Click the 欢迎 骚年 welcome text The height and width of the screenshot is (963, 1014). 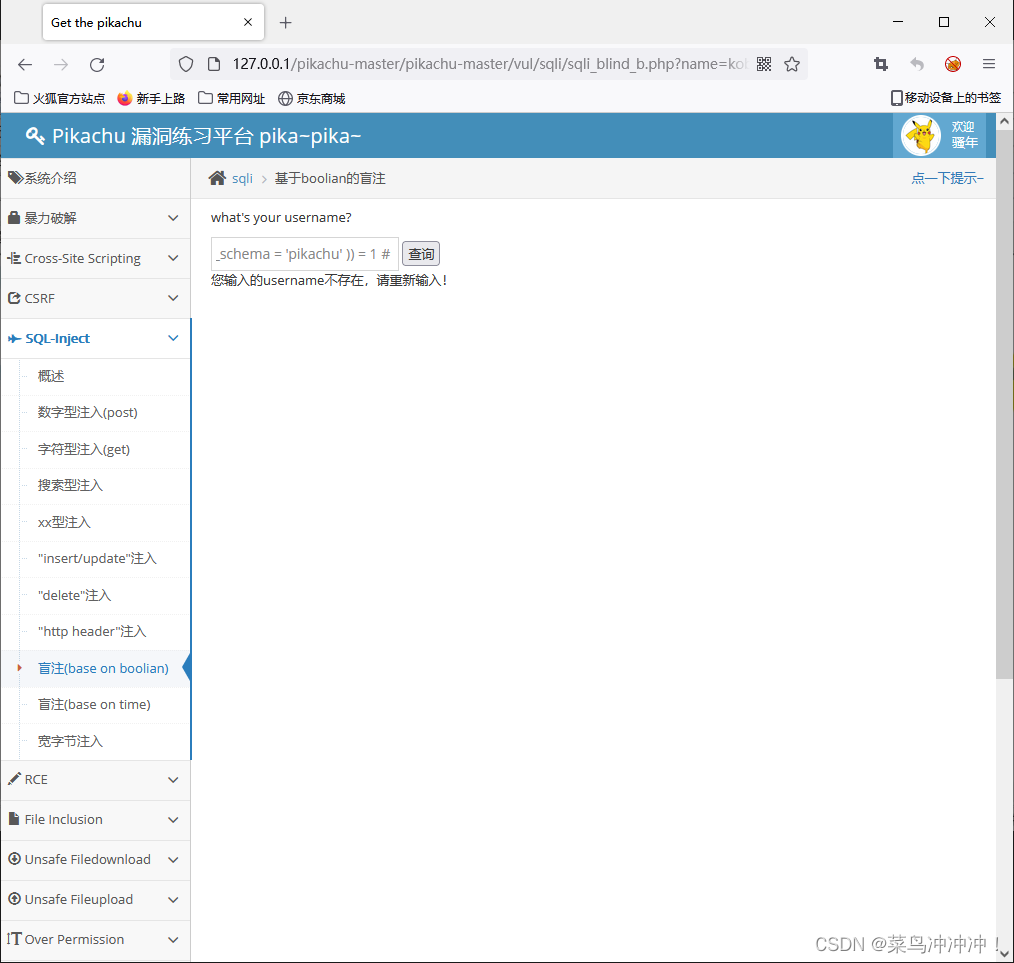tap(964, 135)
